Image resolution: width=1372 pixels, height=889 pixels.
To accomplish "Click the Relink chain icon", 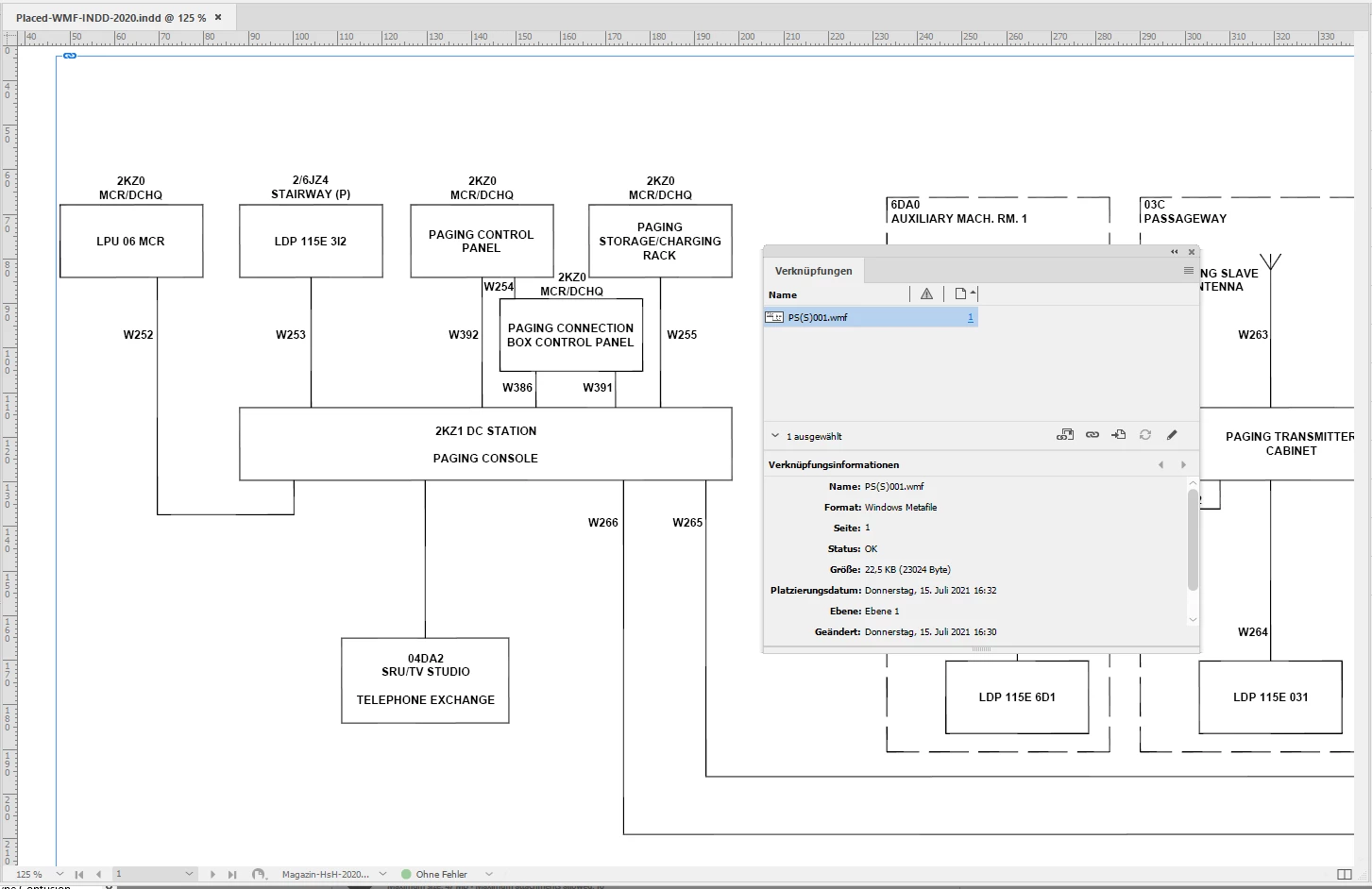I will pyautogui.click(x=1093, y=435).
